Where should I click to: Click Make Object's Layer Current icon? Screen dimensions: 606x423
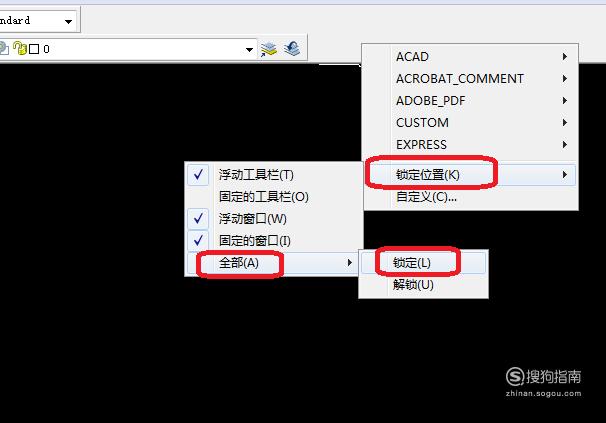[x=269, y=49]
